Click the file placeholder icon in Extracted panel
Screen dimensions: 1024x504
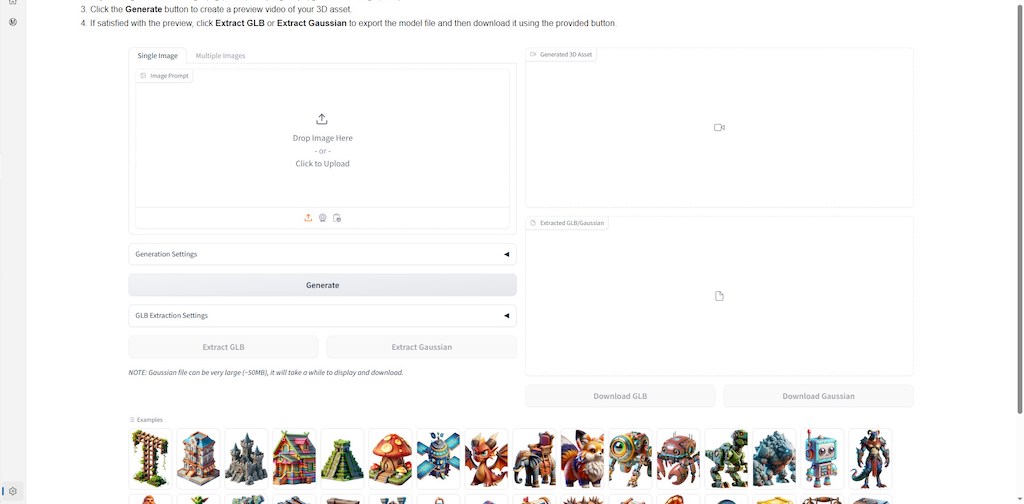(x=719, y=296)
